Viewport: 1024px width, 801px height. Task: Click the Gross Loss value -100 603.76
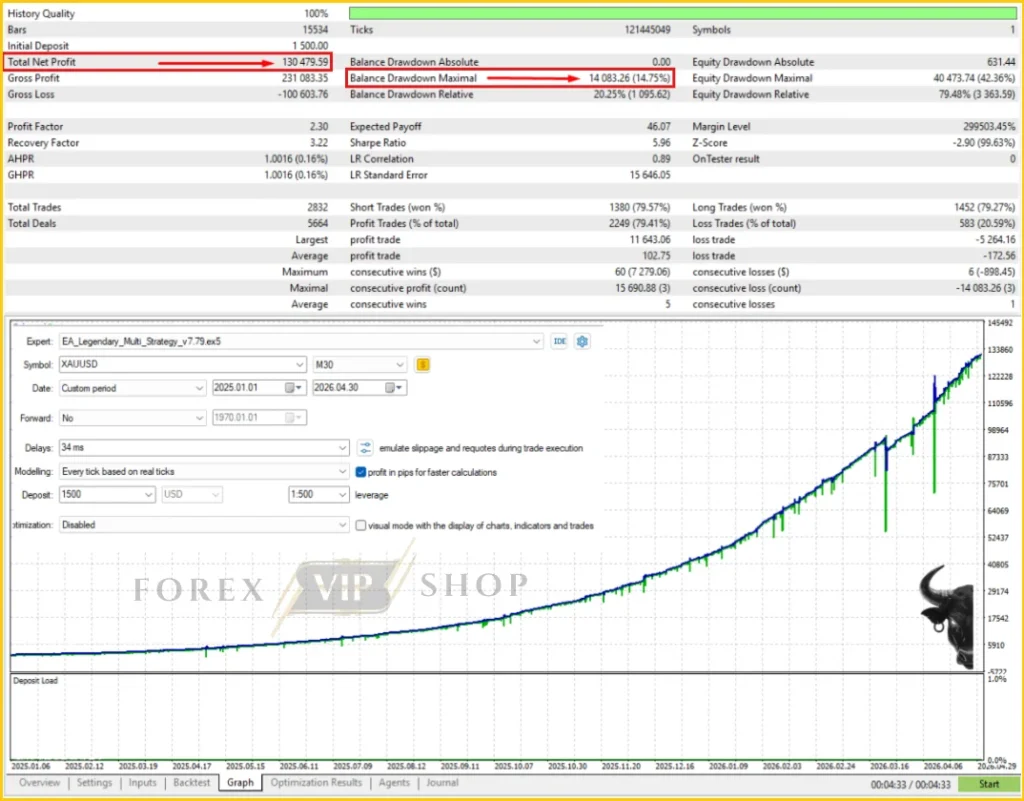tap(303, 94)
